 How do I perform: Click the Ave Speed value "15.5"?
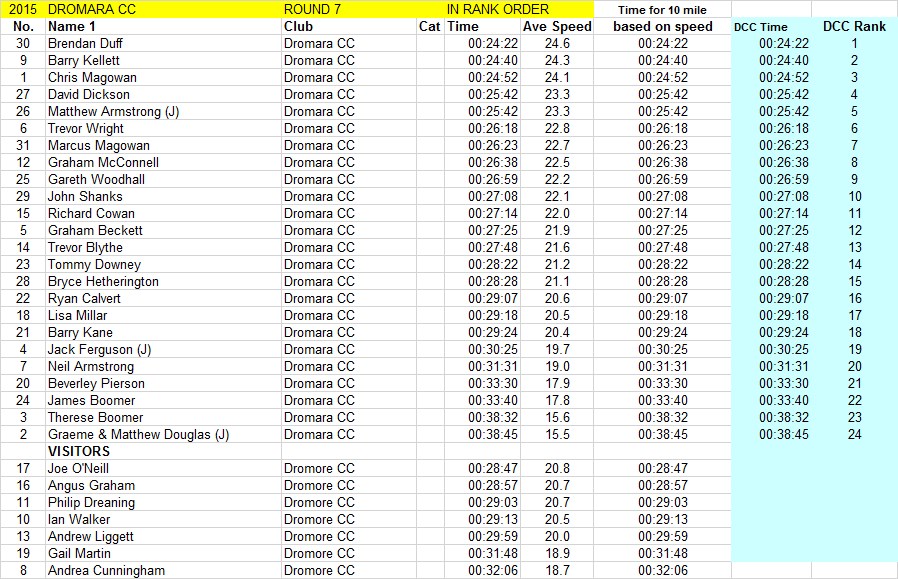point(557,434)
